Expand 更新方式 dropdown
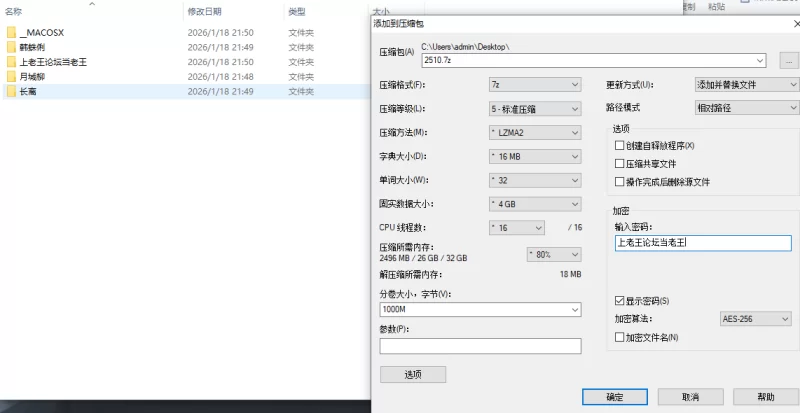The image size is (800, 413). click(747, 85)
